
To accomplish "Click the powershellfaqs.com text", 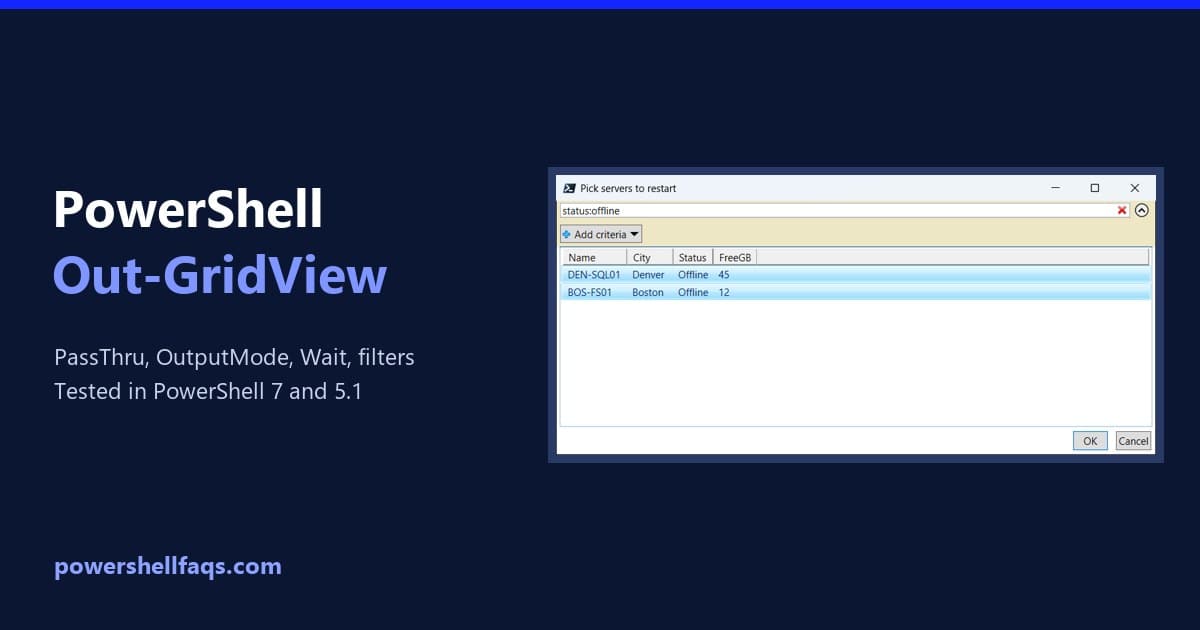I will tap(168, 567).
